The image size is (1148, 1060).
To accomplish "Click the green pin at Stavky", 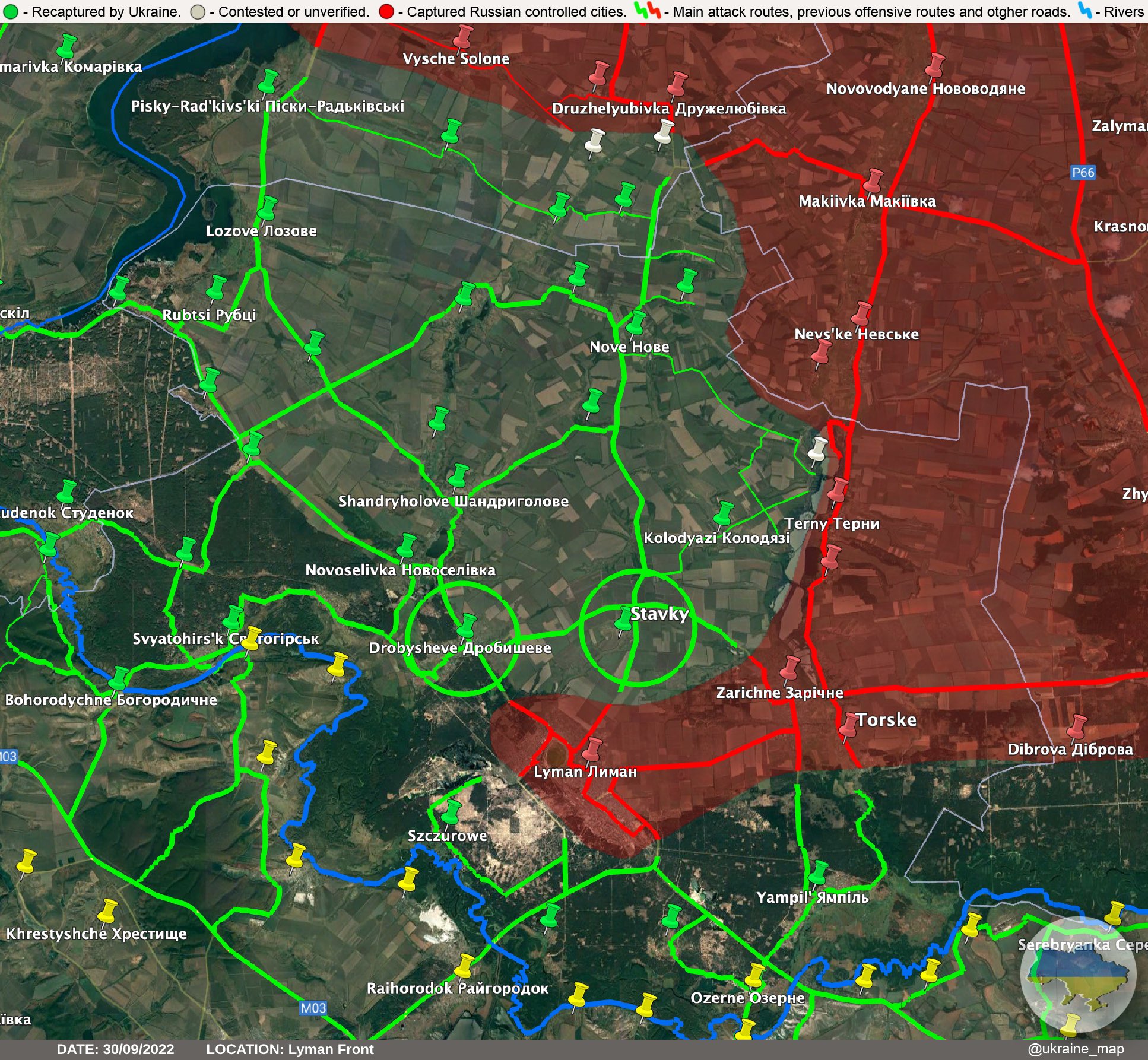I will (x=623, y=620).
